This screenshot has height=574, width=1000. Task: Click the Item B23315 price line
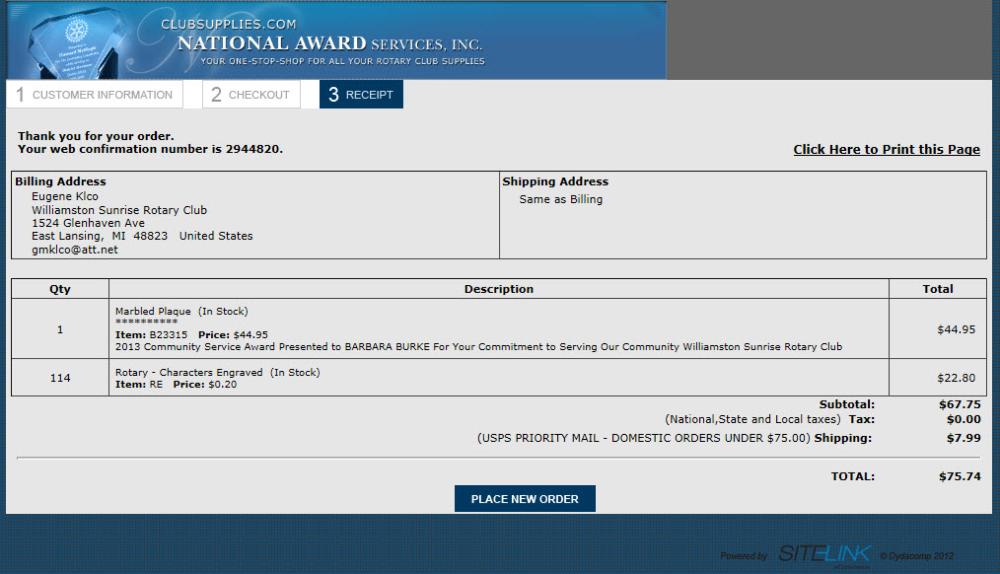coord(191,335)
